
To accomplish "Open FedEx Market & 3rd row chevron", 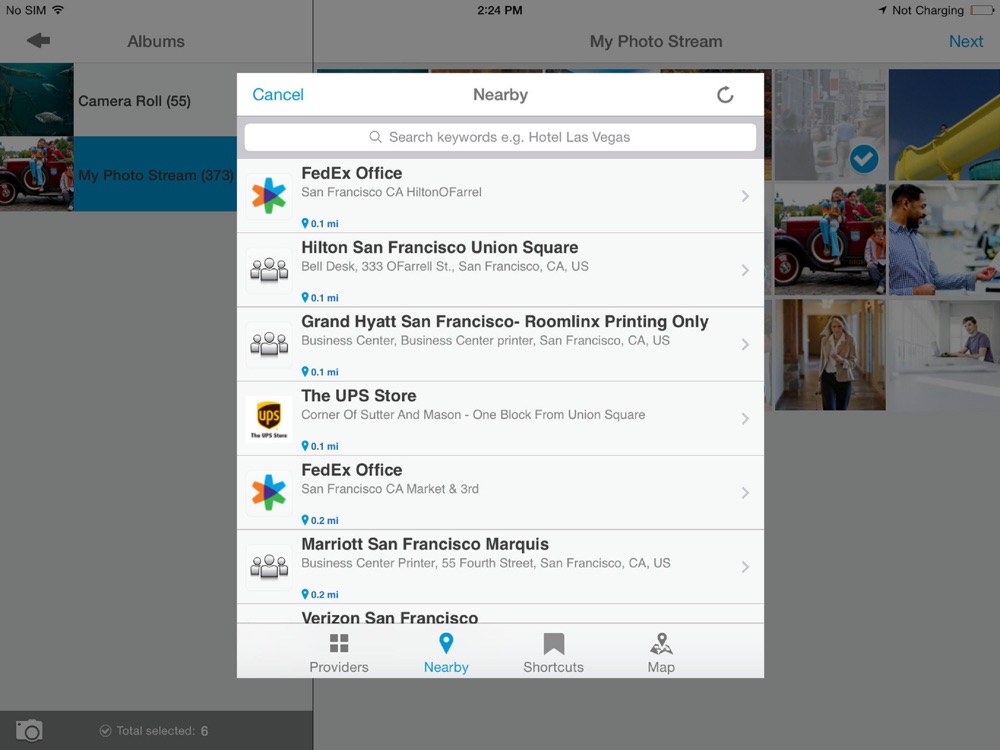I will click(745, 493).
